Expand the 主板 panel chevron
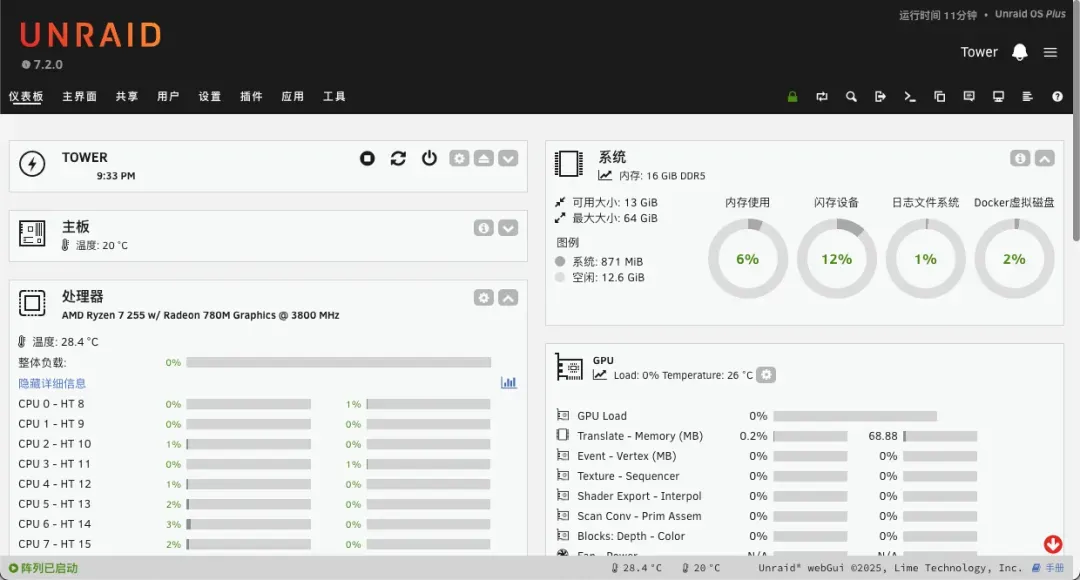 pyautogui.click(x=508, y=228)
